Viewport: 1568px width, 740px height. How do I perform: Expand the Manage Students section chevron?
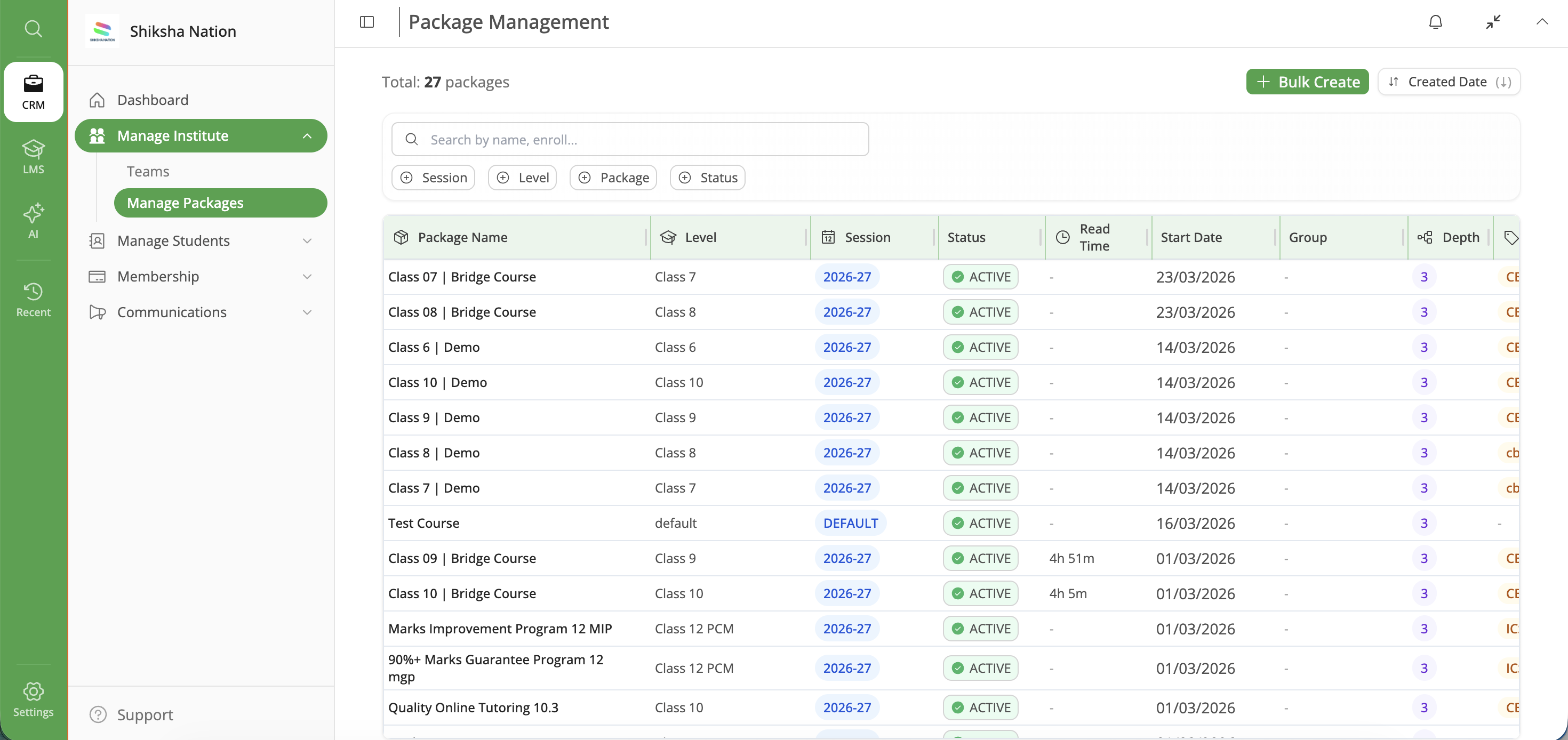tap(307, 240)
